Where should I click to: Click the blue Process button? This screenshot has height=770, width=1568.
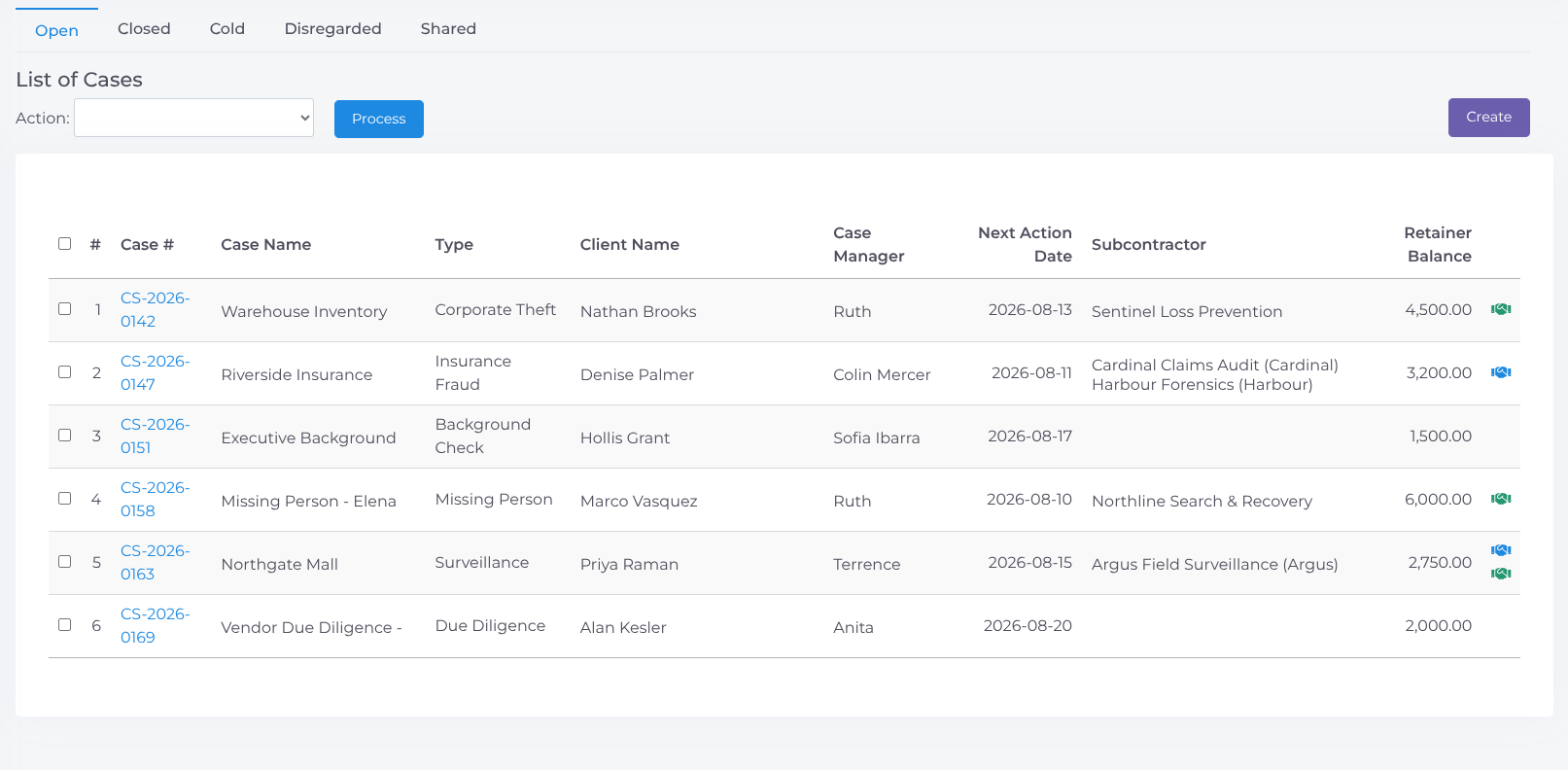pyautogui.click(x=379, y=119)
